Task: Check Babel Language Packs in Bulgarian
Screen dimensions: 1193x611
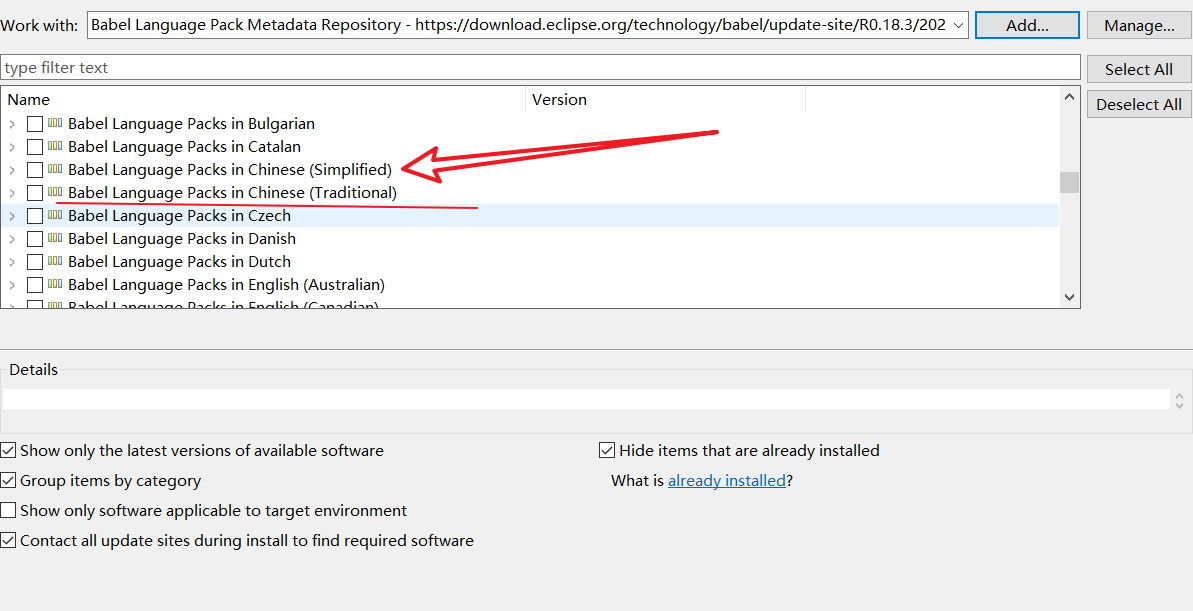Action: click(x=35, y=124)
